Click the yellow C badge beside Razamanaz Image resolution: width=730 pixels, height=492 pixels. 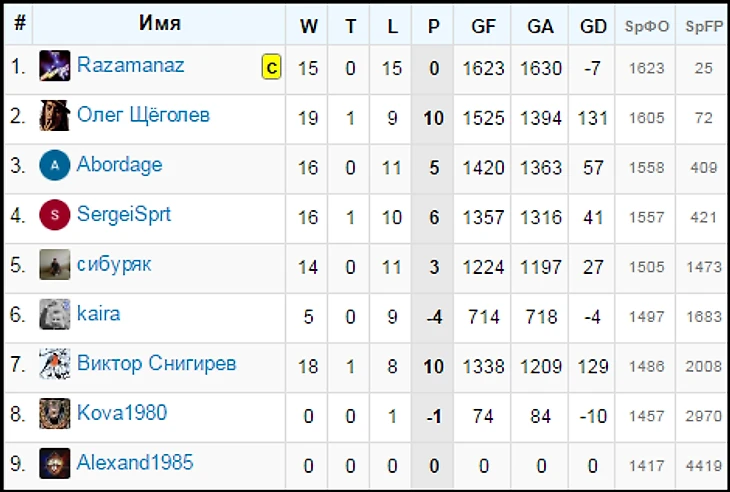coord(271,68)
